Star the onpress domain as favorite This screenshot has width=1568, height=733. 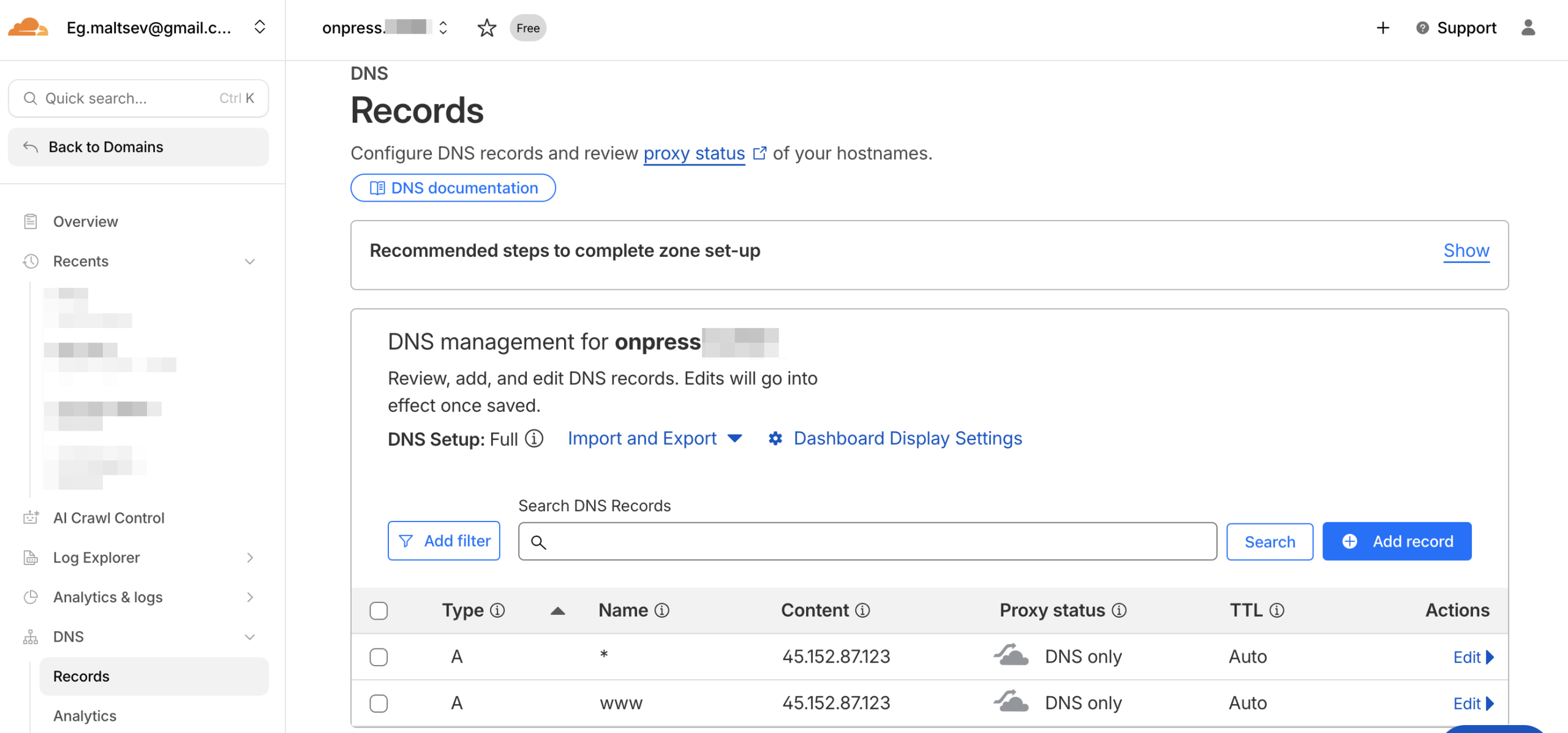tap(486, 28)
